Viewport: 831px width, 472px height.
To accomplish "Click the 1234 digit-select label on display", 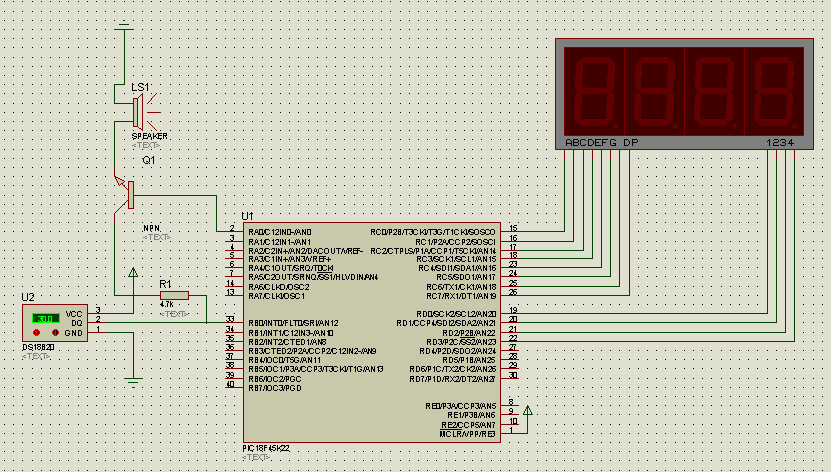I will click(780, 143).
